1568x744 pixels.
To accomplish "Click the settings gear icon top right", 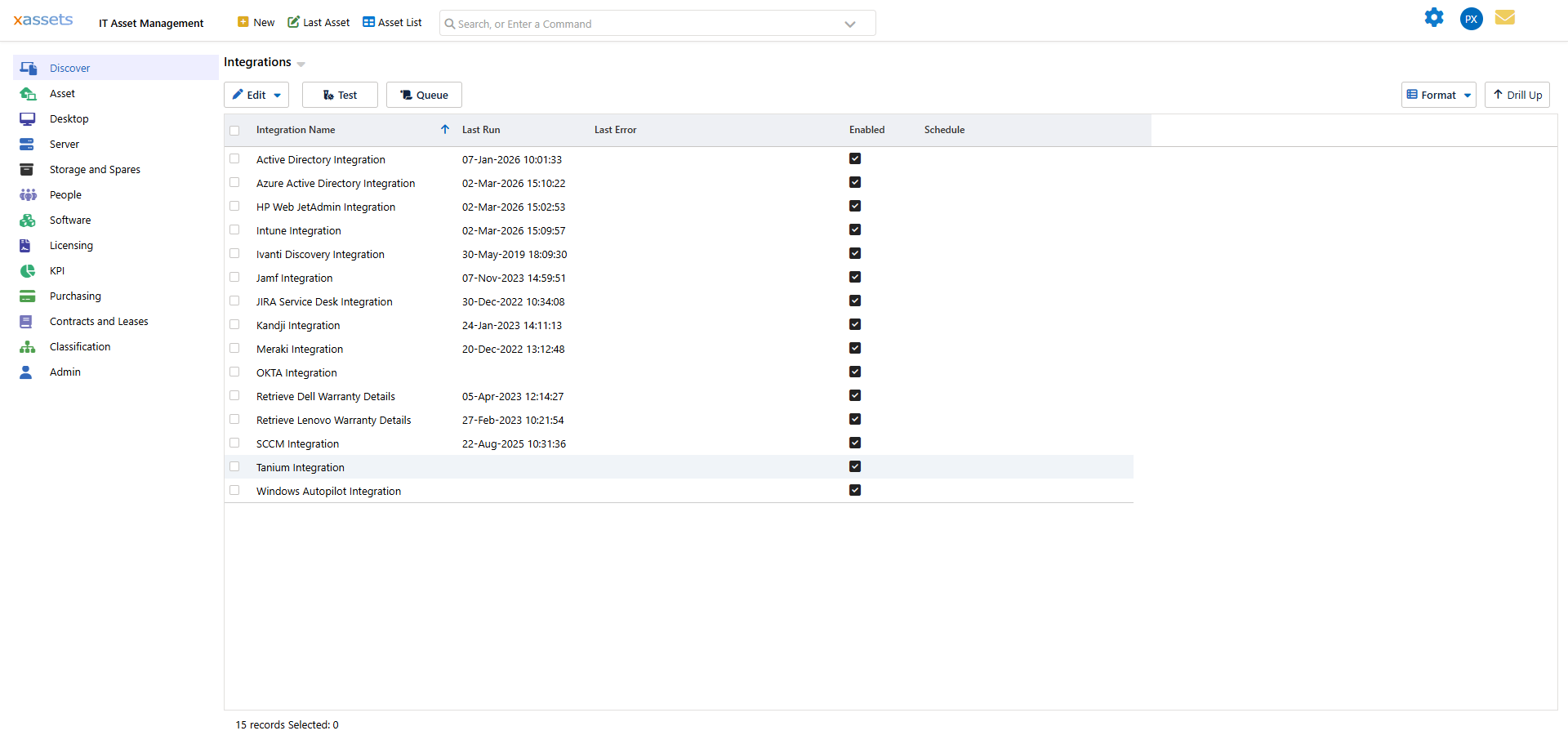I will coord(1434,17).
